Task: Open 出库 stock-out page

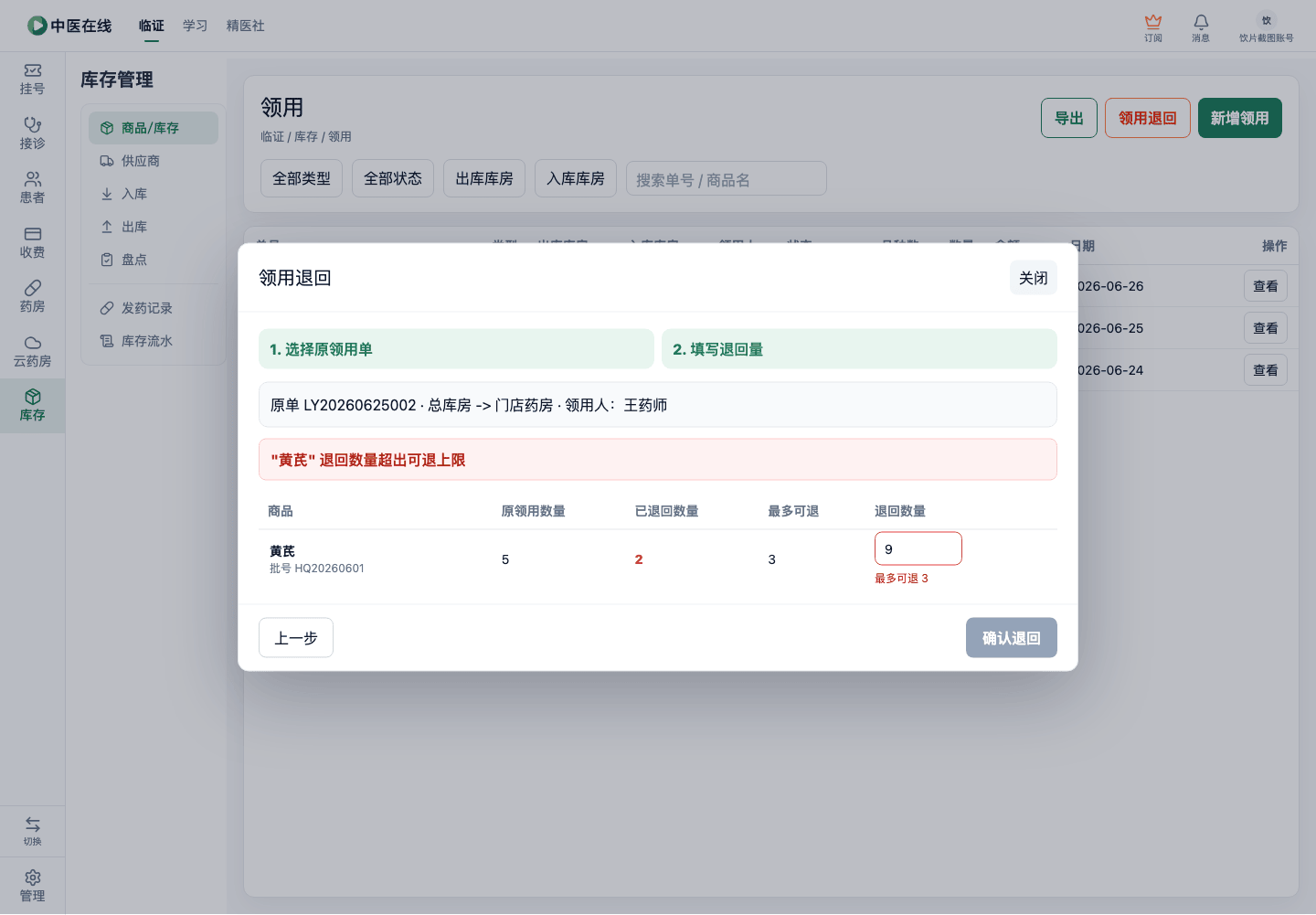Action: 154,227
